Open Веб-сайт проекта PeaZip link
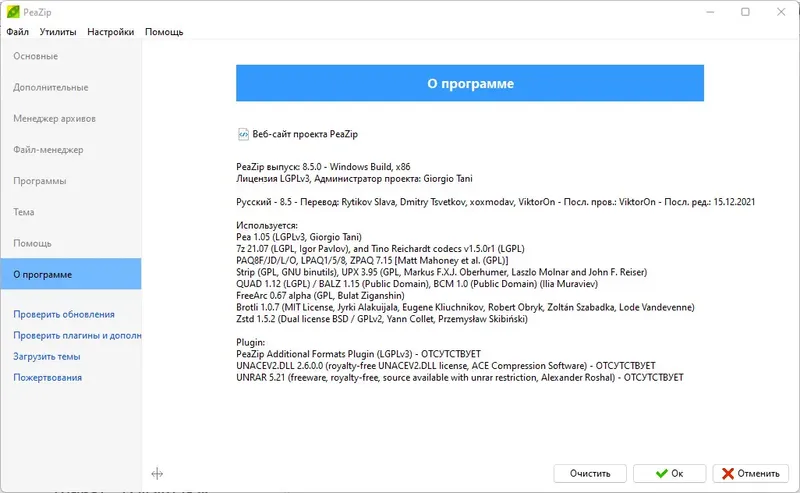 pyautogui.click(x=305, y=134)
